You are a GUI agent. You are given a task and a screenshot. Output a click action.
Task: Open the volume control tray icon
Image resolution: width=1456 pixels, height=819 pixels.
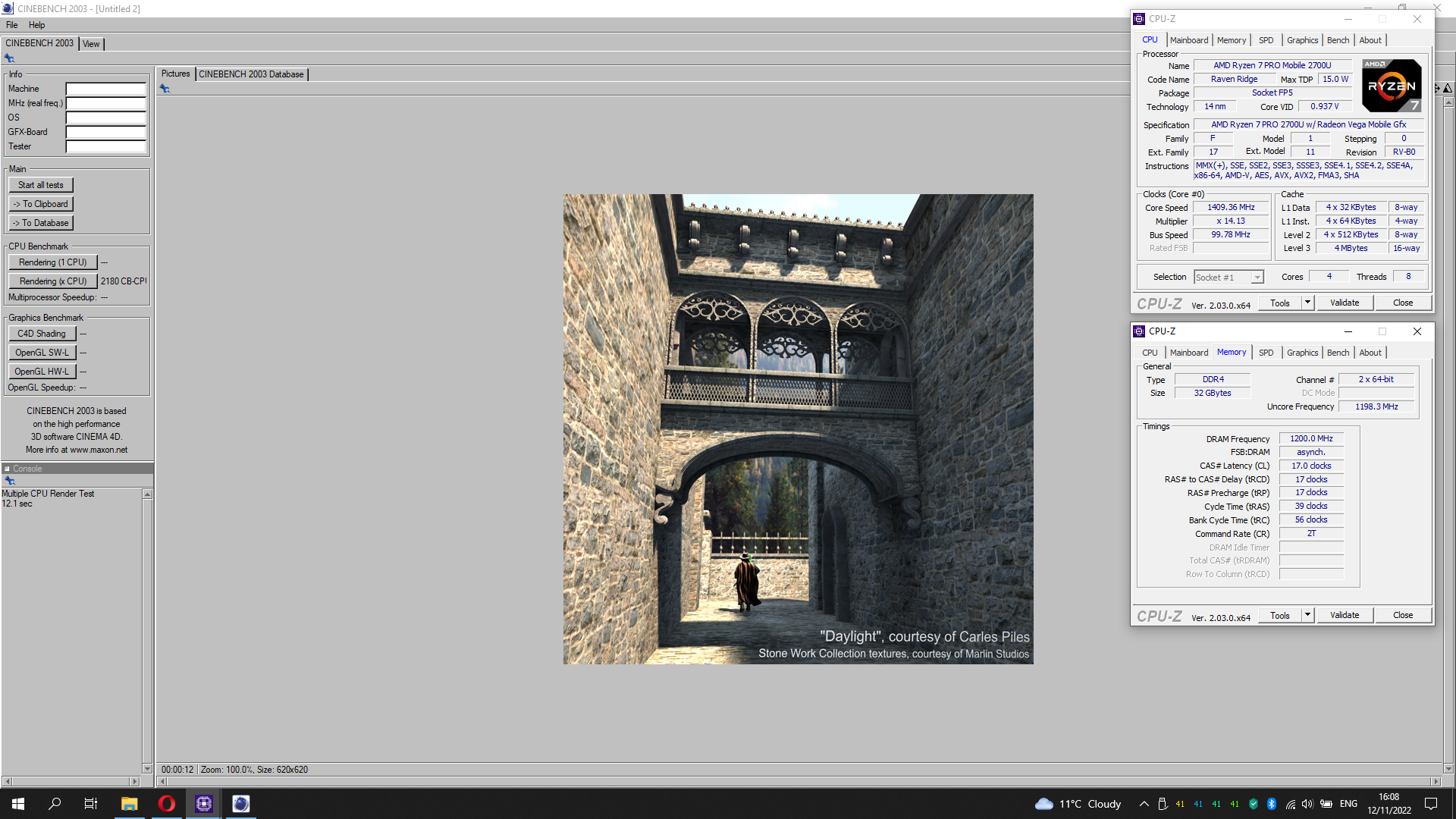[x=1307, y=804]
